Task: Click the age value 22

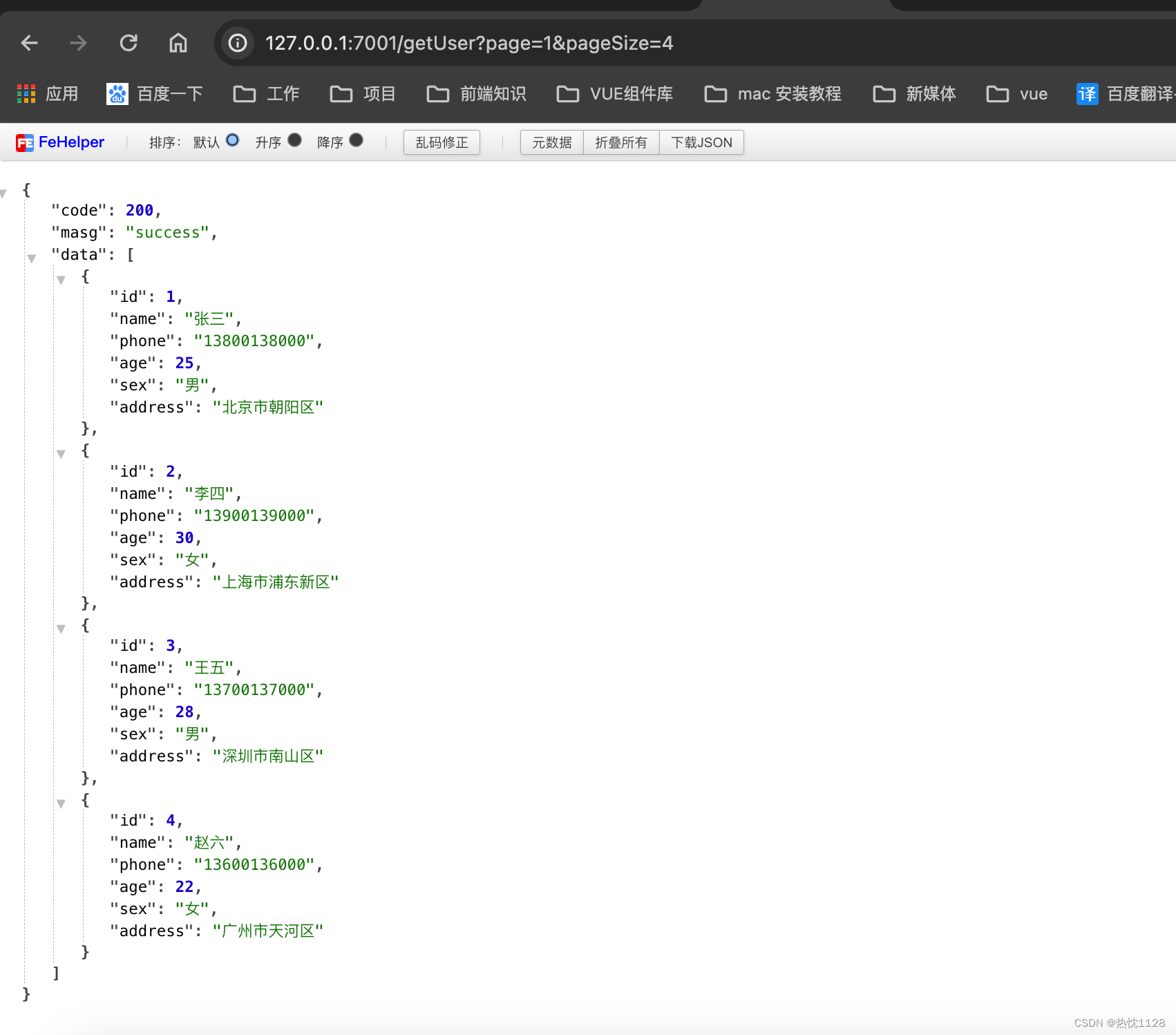Action: point(184,886)
